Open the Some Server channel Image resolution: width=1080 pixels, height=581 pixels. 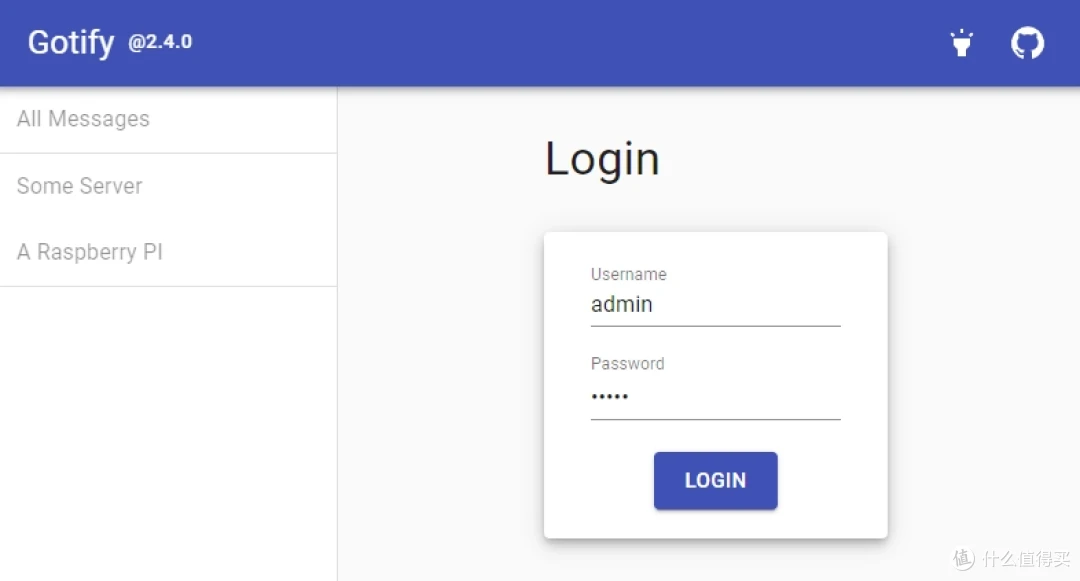coord(80,186)
